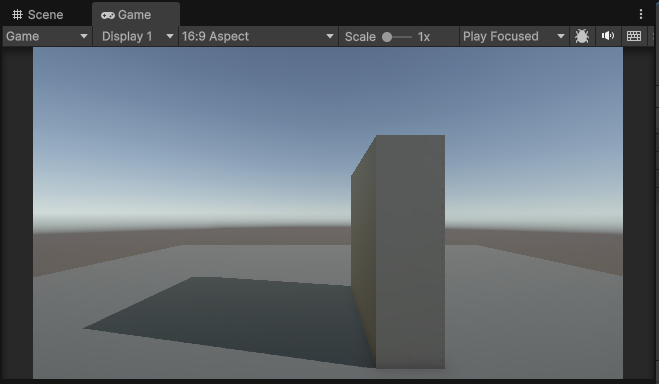
Task: Click the grid icon on Scene tab
Action: (x=17, y=15)
